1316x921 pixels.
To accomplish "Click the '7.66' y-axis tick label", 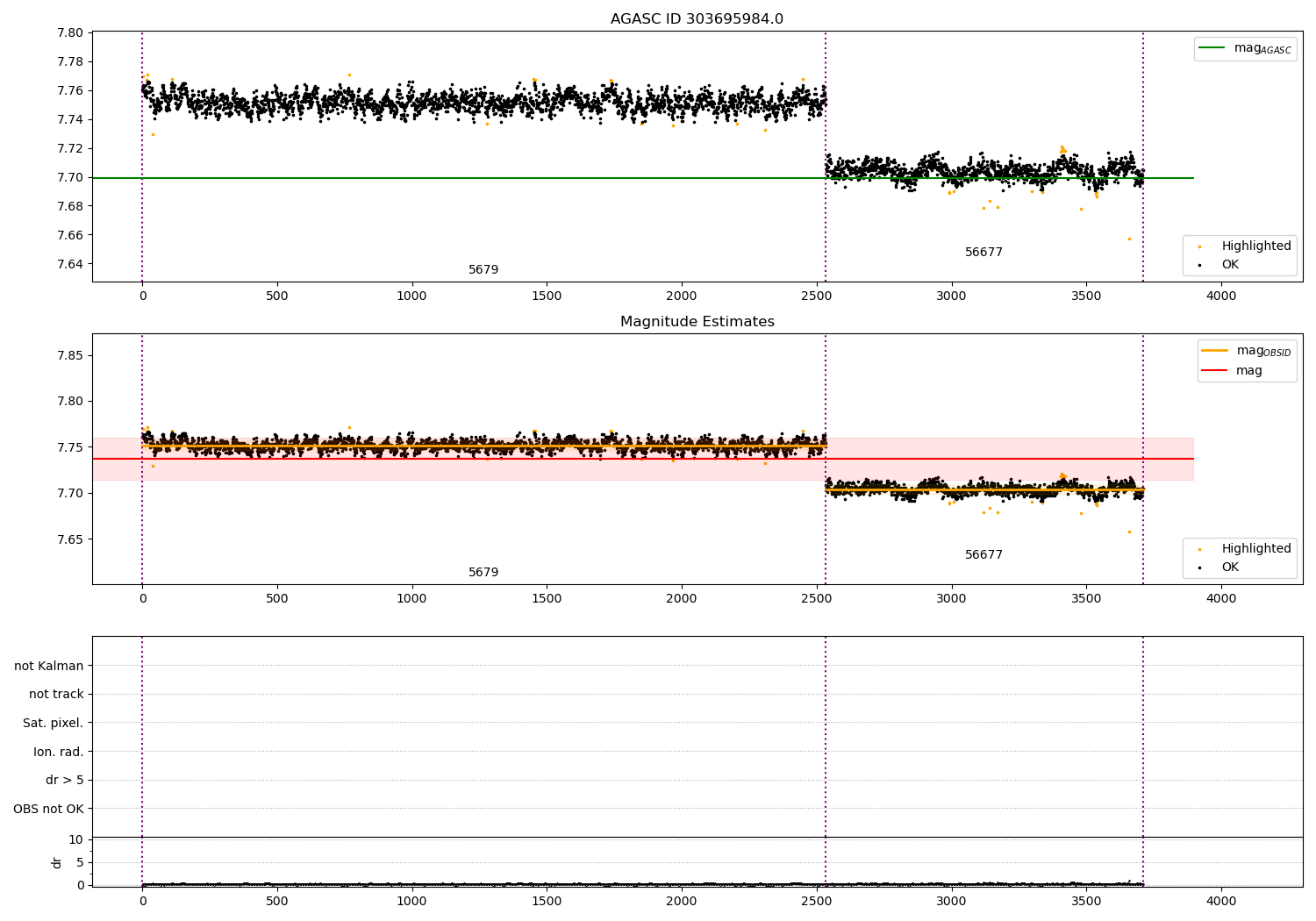I will point(70,235).
